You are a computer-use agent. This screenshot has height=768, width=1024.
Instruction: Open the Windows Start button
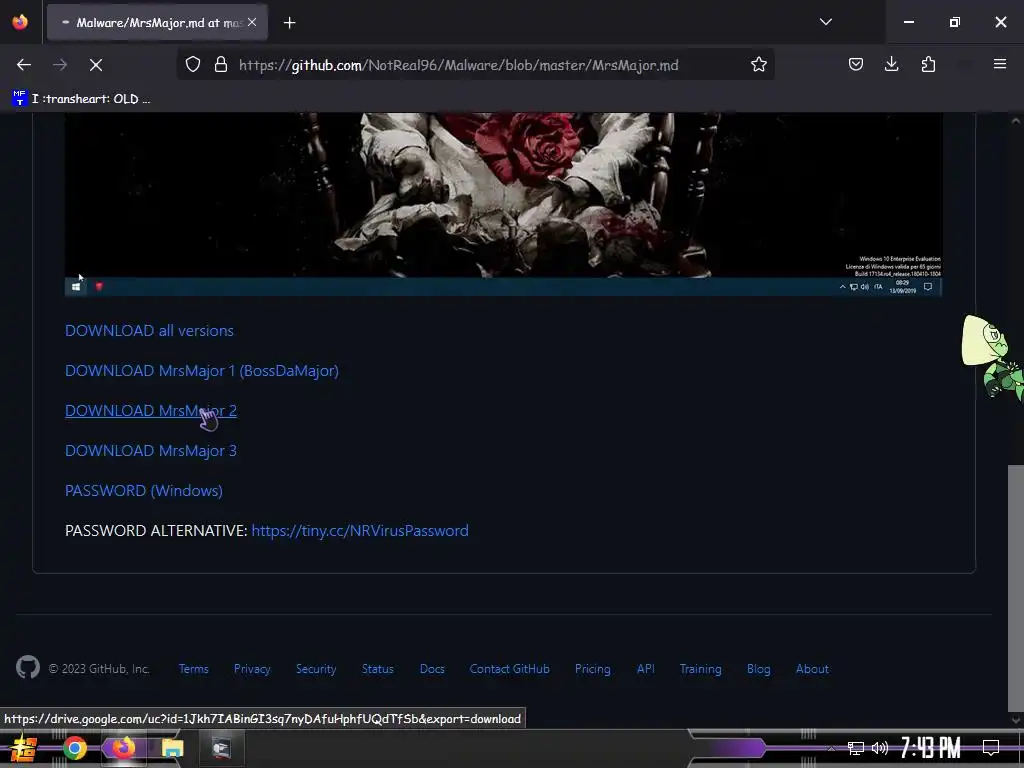click(24, 748)
